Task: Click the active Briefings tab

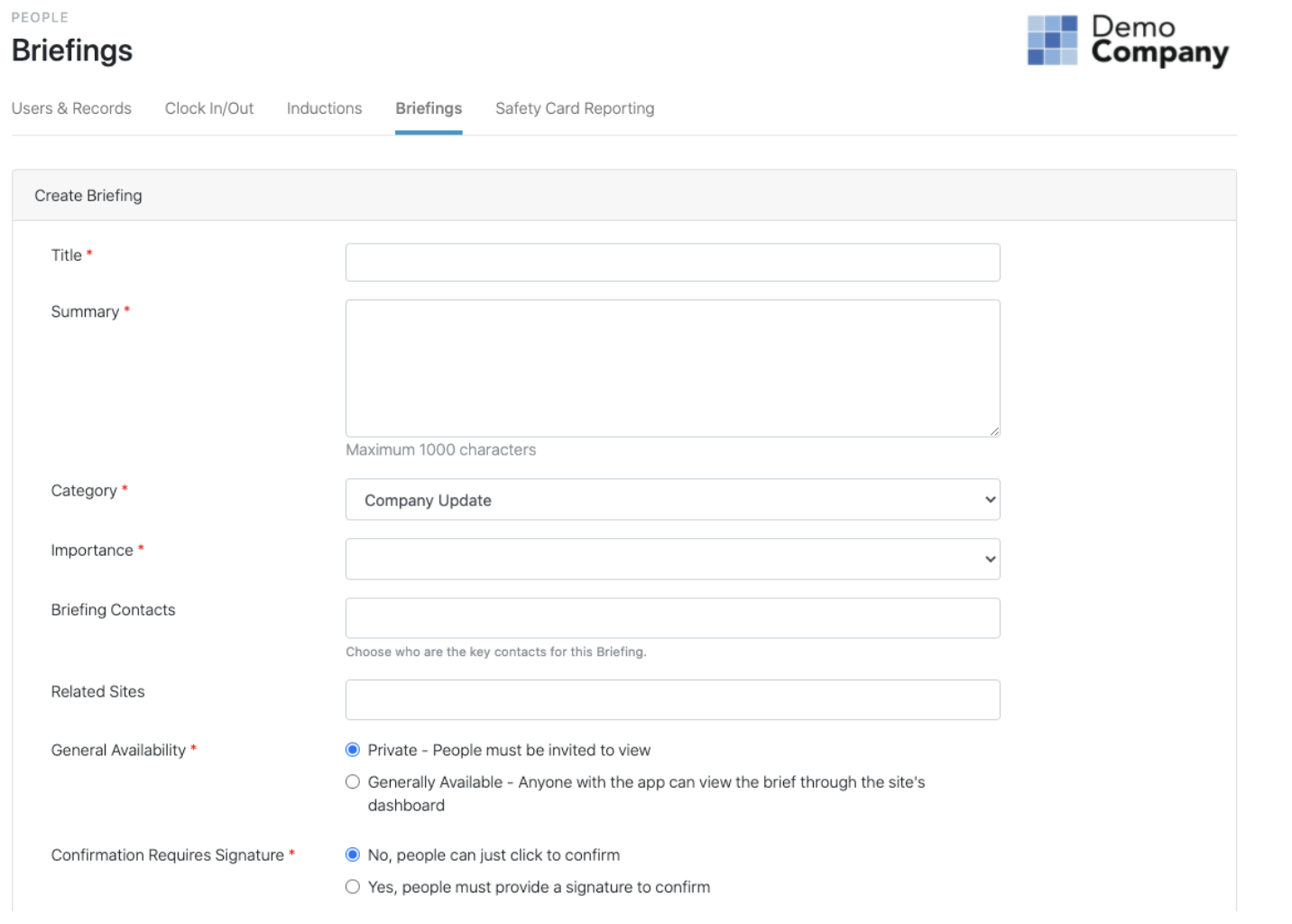Action: (x=428, y=108)
